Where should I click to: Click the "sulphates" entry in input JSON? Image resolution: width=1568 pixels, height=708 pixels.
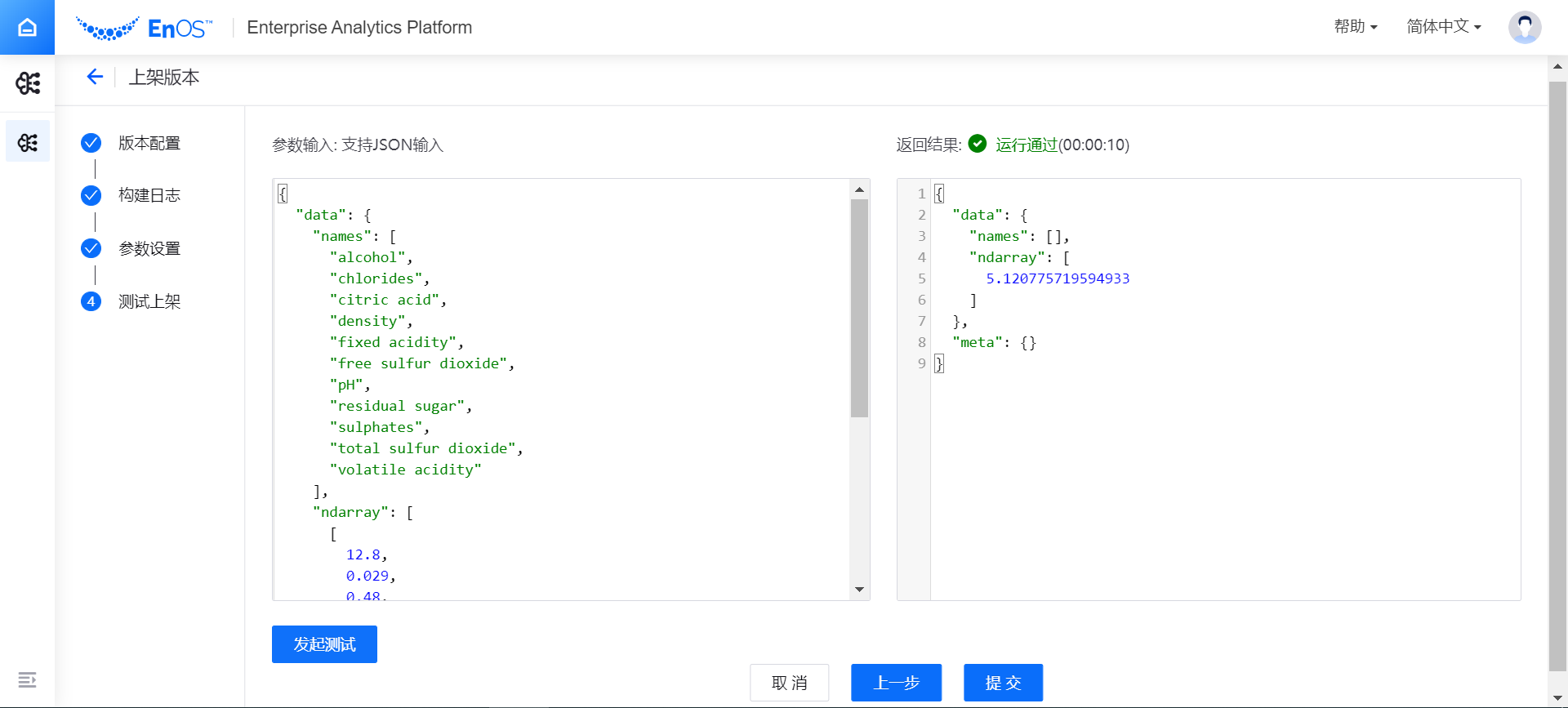coord(376,427)
